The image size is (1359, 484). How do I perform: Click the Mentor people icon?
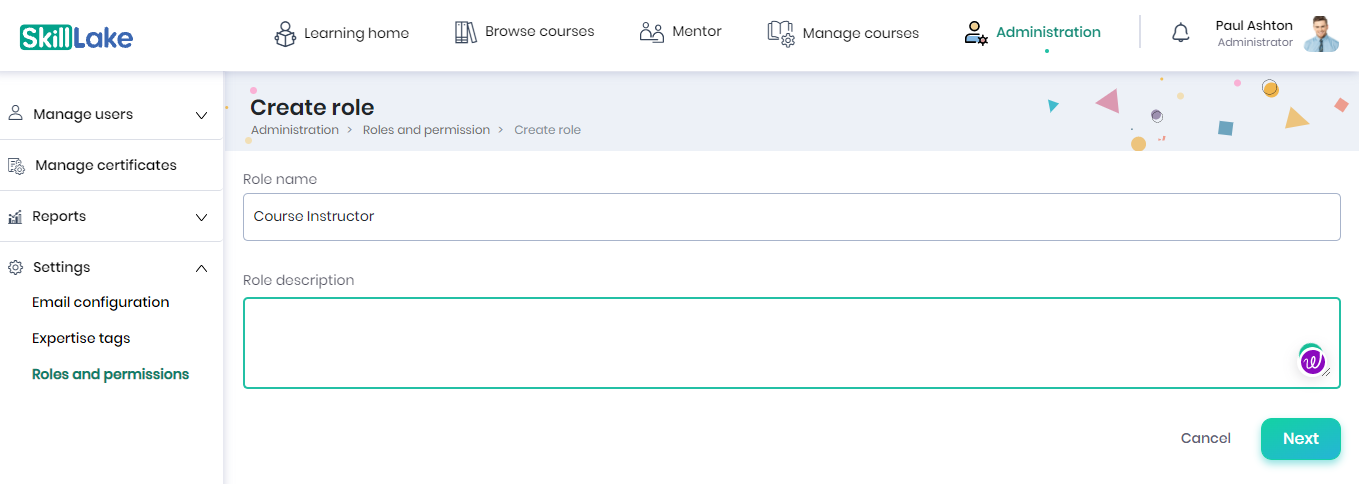click(x=651, y=32)
